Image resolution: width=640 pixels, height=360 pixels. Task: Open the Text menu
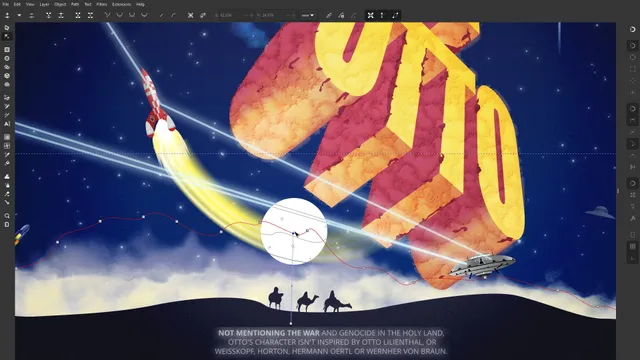click(x=88, y=4)
